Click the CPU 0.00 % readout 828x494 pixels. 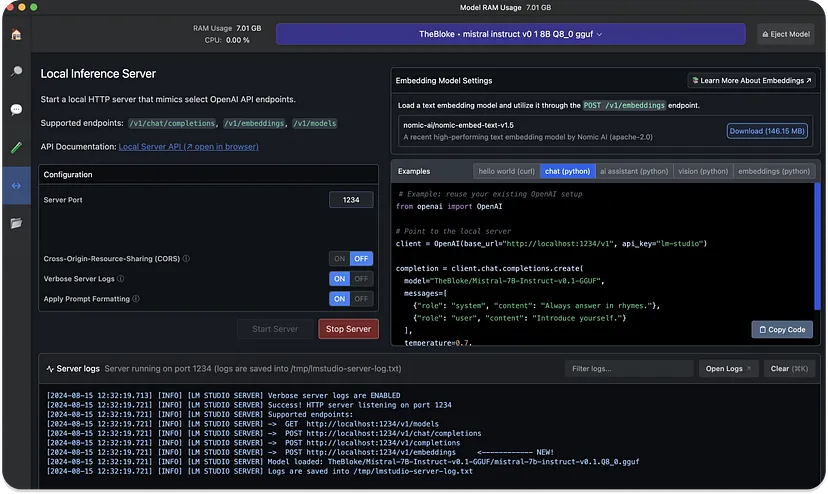(x=227, y=40)
